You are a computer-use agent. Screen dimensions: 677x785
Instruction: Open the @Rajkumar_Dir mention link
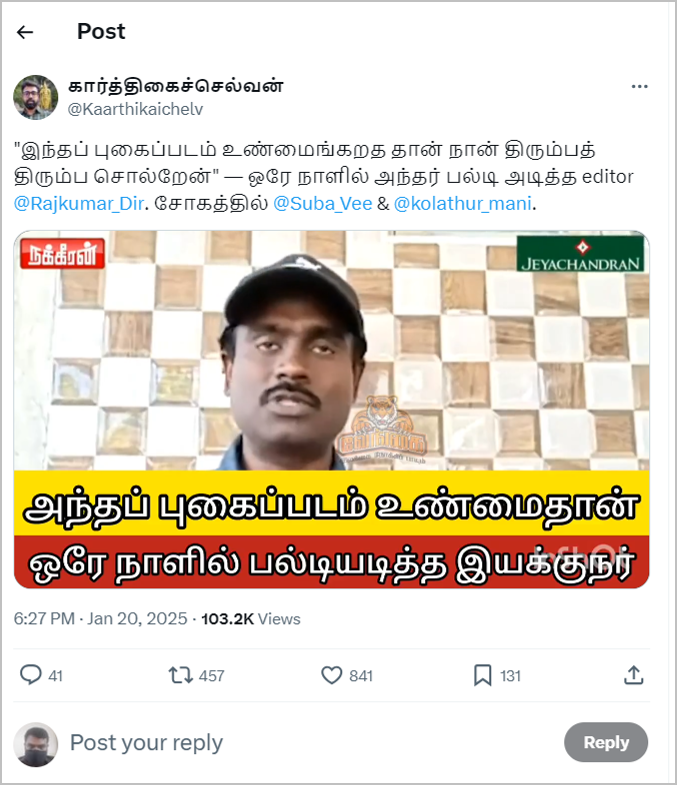coord(79,204)
